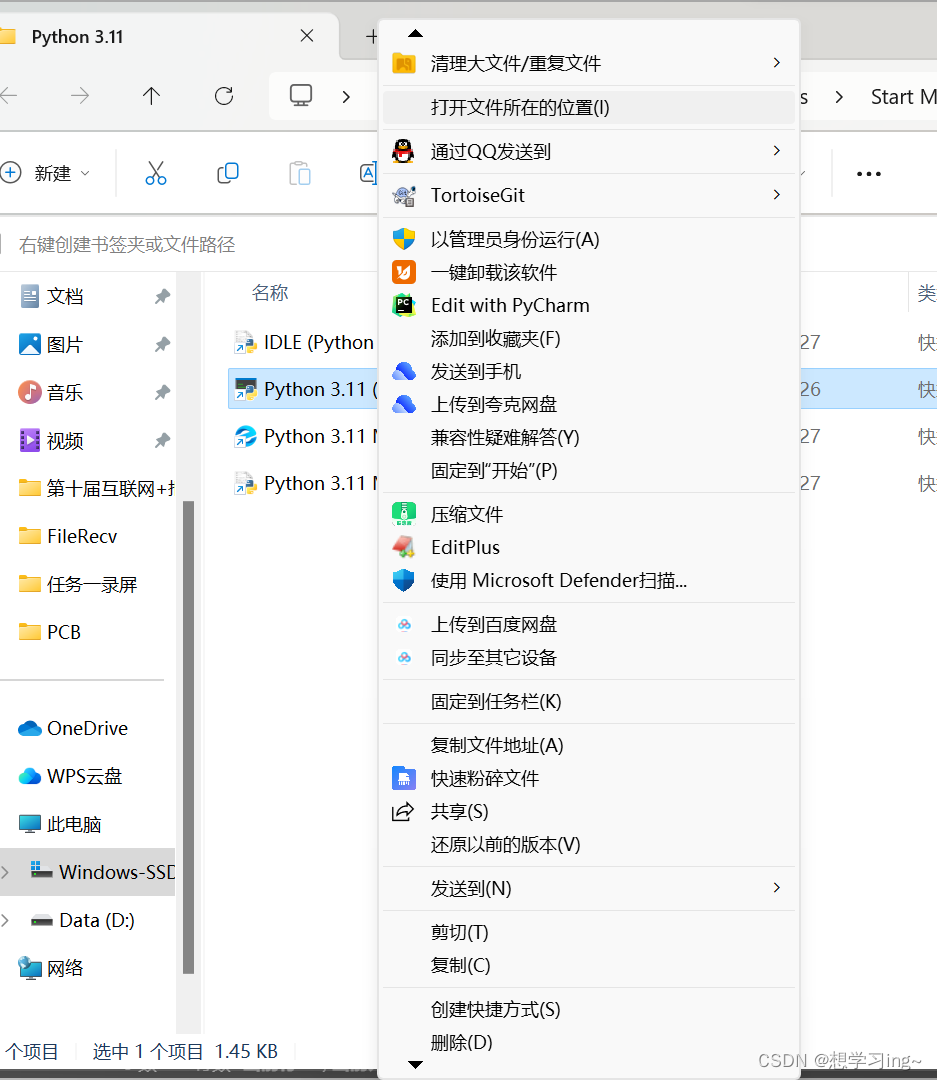Click the share icon beside 共享(S)

tap(403, 811)
